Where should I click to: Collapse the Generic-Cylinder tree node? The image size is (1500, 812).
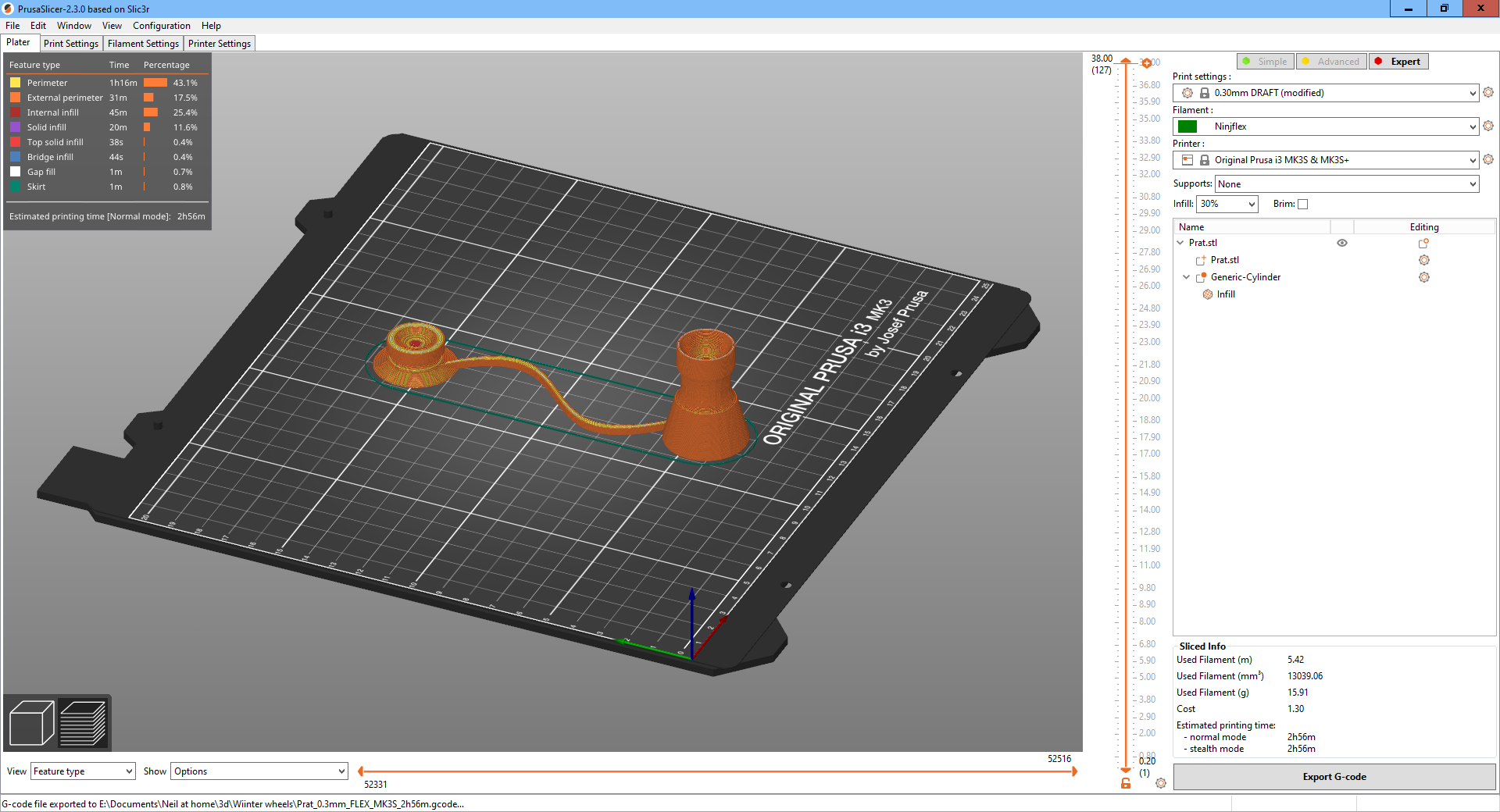[1187, 277]
